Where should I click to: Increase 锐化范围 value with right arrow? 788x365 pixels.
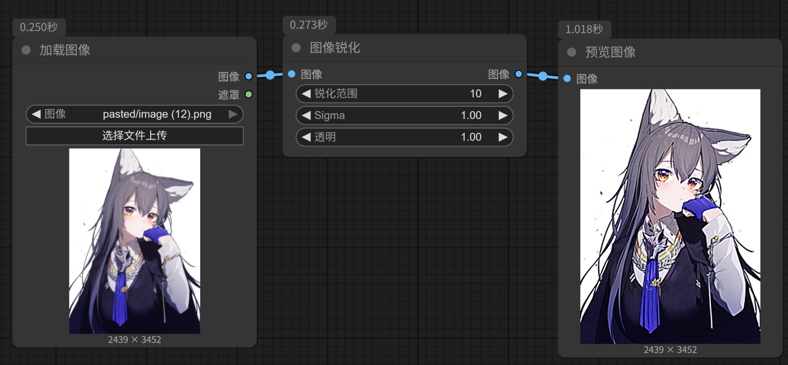(x=503, y=94)
